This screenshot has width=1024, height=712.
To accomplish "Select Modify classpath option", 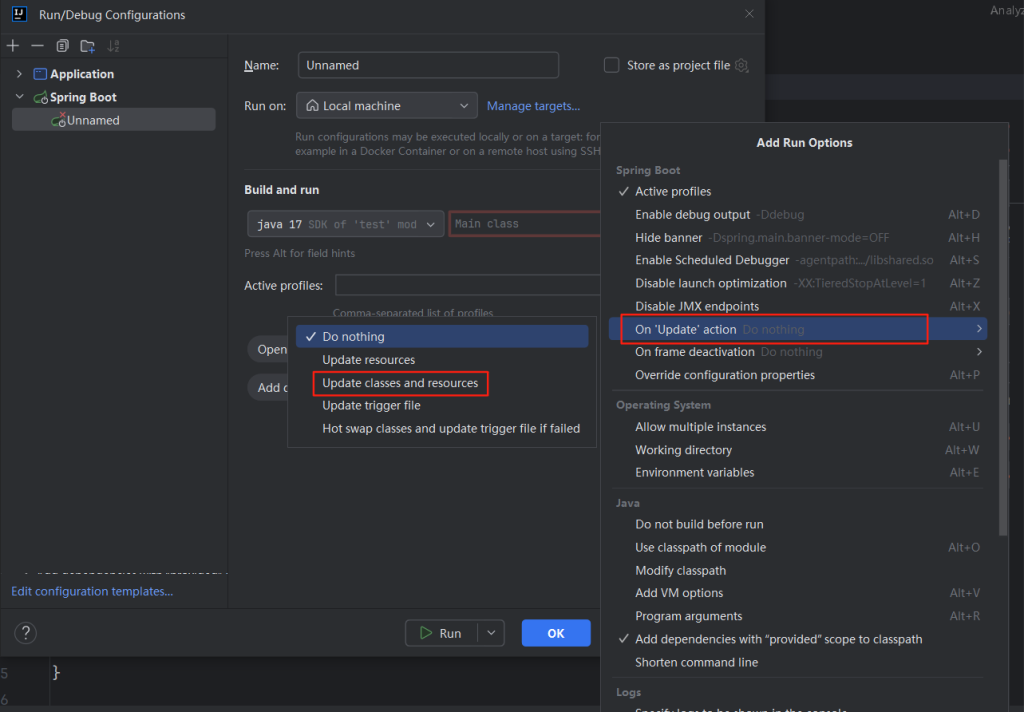I will [799, 570].
